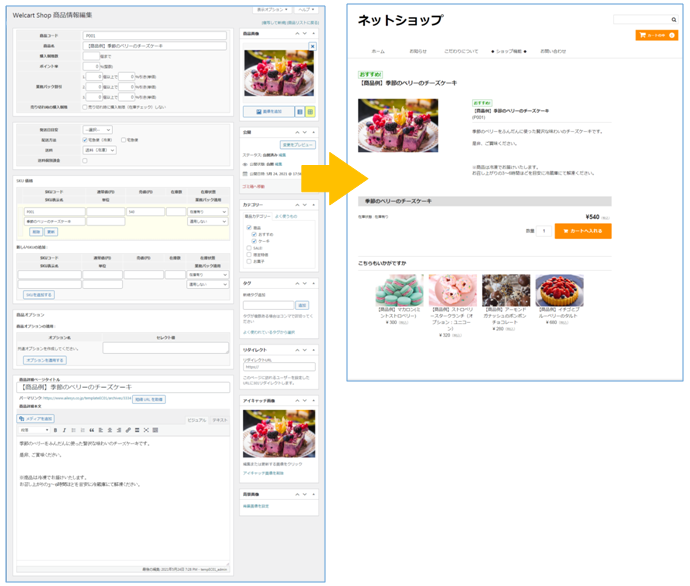Open the 在庫有り stock status dropdown
This screenshot has height=586, width=690.
coord(208,212)
